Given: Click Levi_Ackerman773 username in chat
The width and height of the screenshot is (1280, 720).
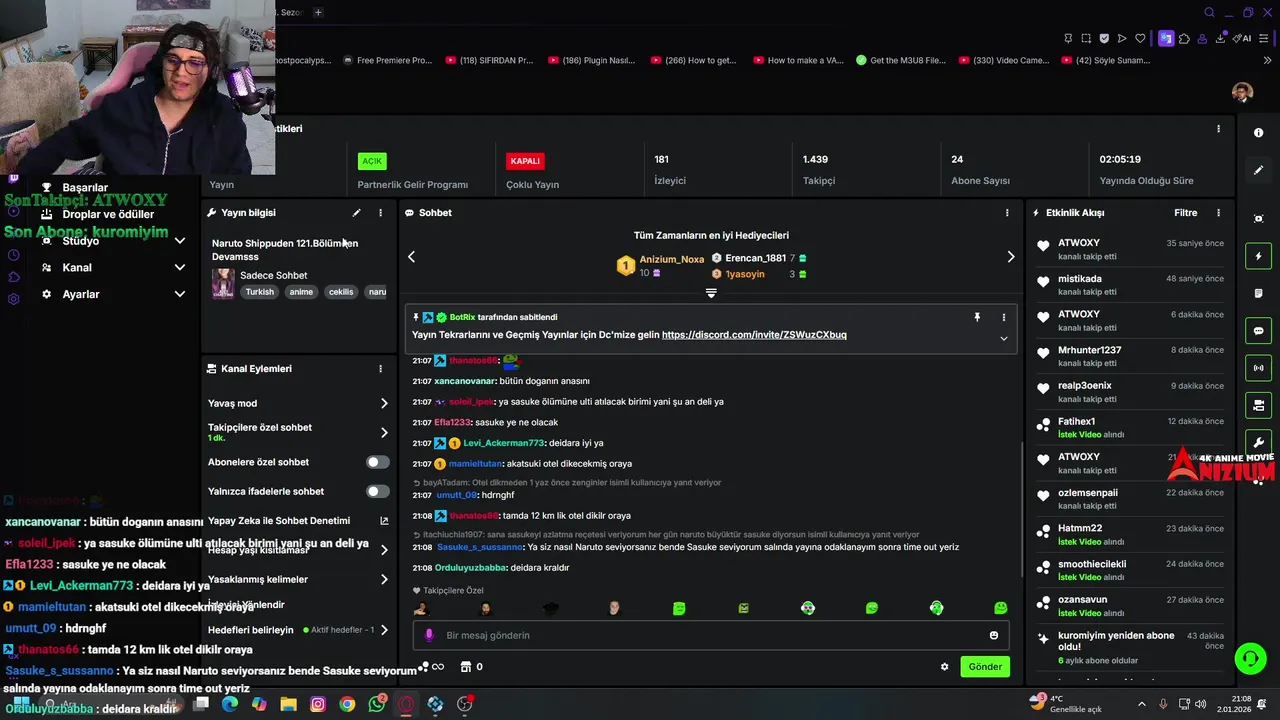Looking at the screenshot, I should tap(504, 443).
